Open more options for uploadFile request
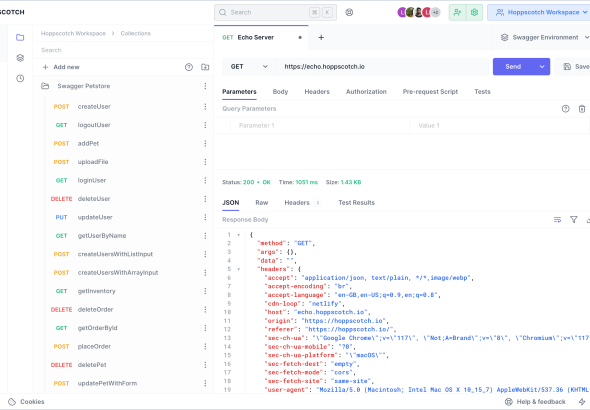Viewport: 590px width, 410px height. point(205,162)
